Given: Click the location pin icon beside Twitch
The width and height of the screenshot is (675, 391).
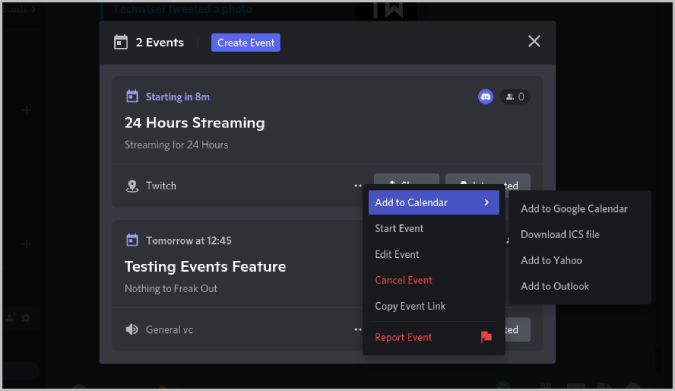Looking at the screenshot, I should click(x=132, y=186).
